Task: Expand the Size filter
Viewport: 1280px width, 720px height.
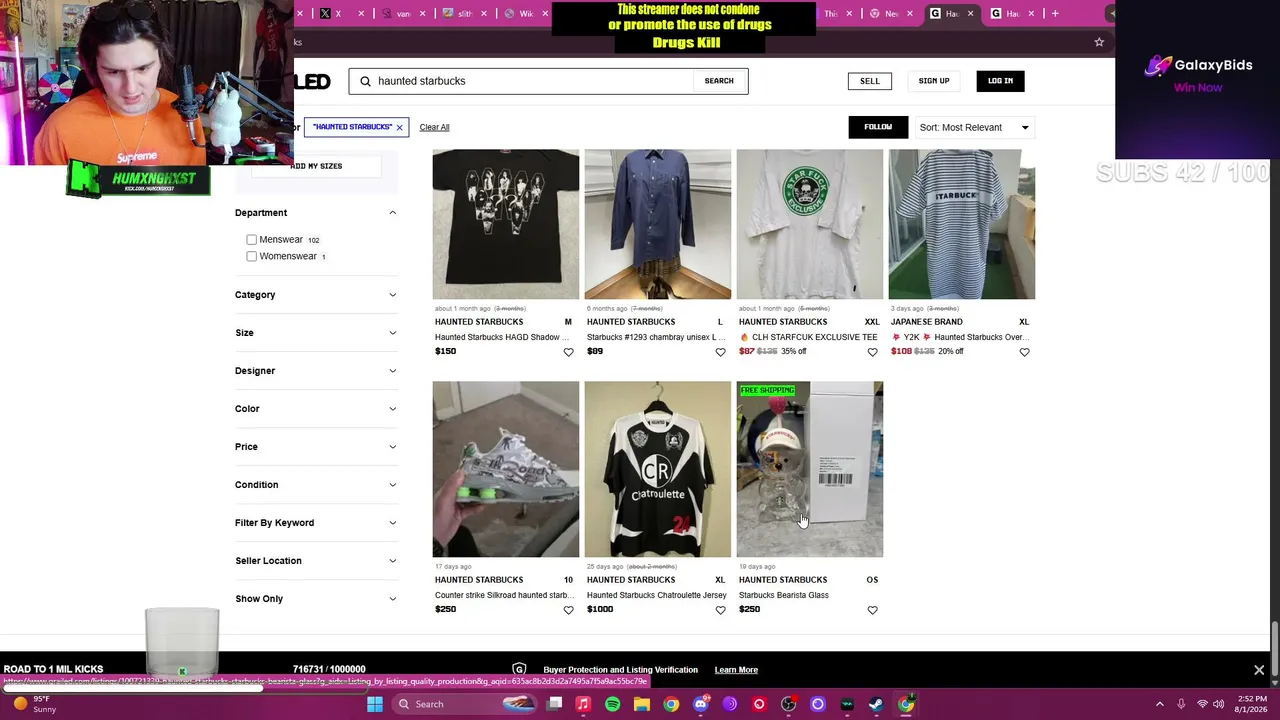Action: click(315, 333)
